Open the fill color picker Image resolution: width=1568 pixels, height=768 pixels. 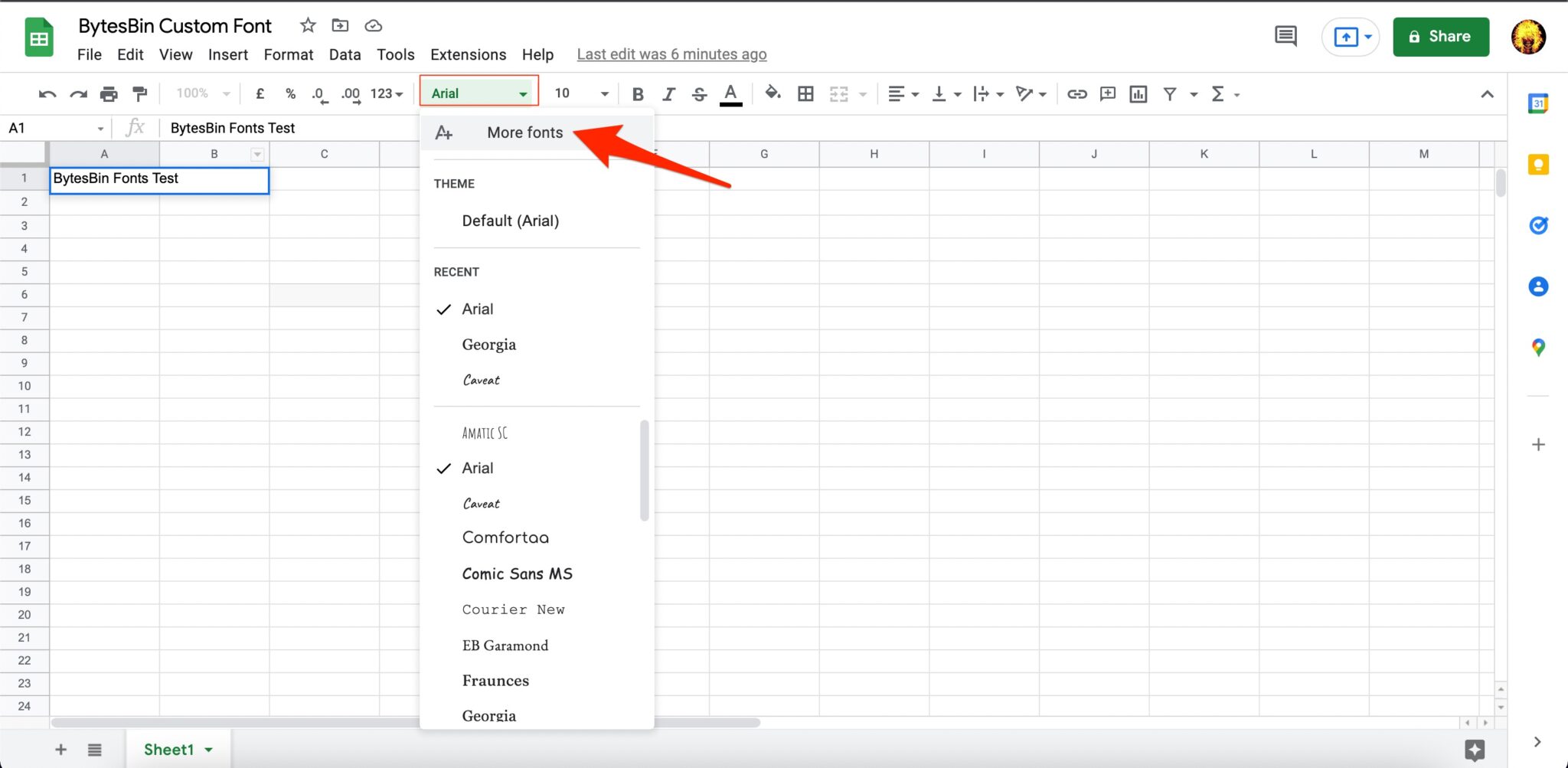point(773,93)
